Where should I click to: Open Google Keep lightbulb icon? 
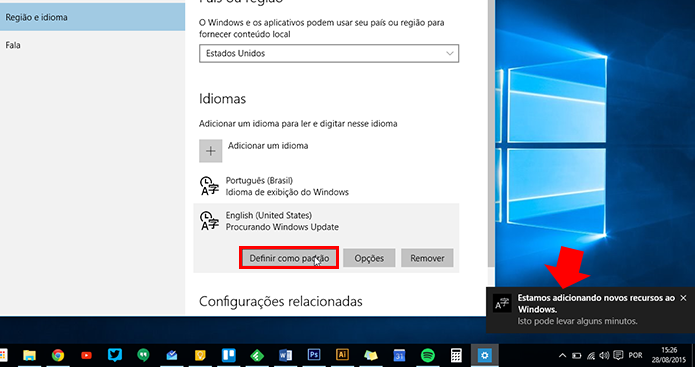coord(200,355)
